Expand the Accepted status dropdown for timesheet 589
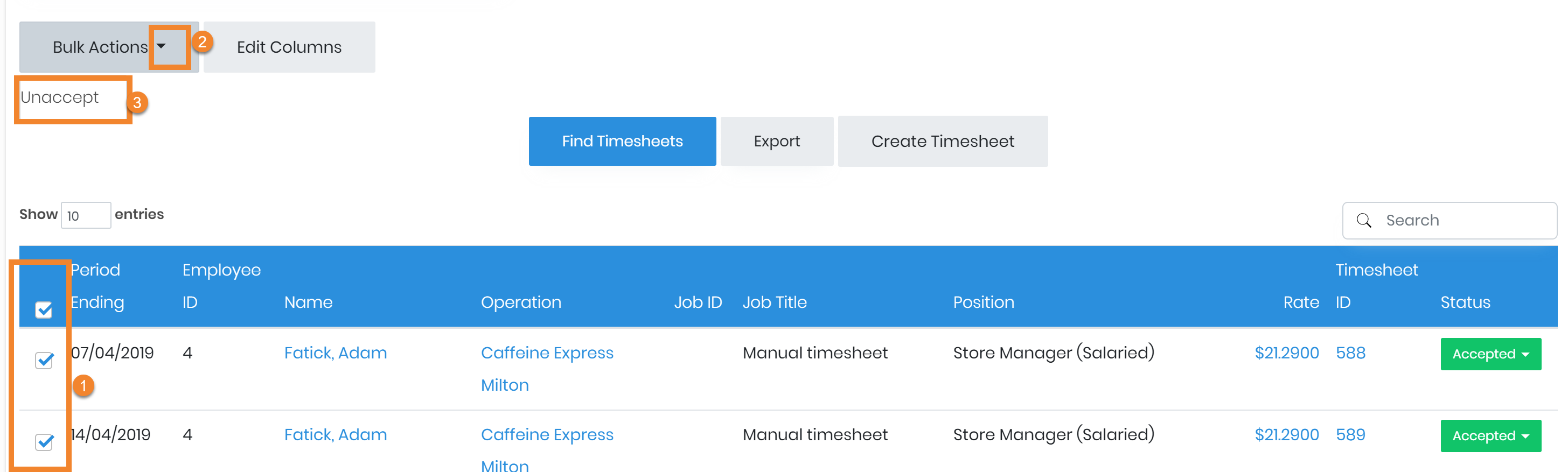 coord(1489,435)
